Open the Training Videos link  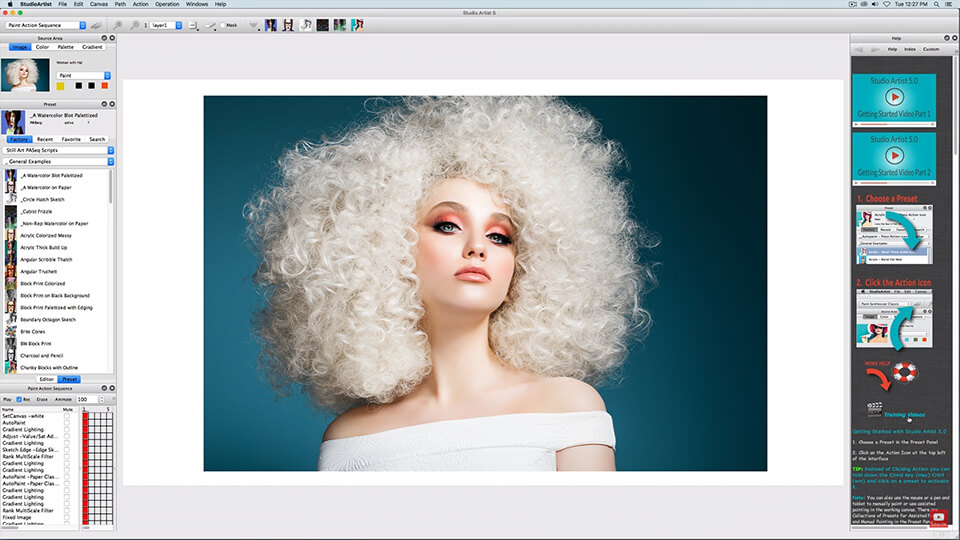pyautogui.click(x=904, y=414)
